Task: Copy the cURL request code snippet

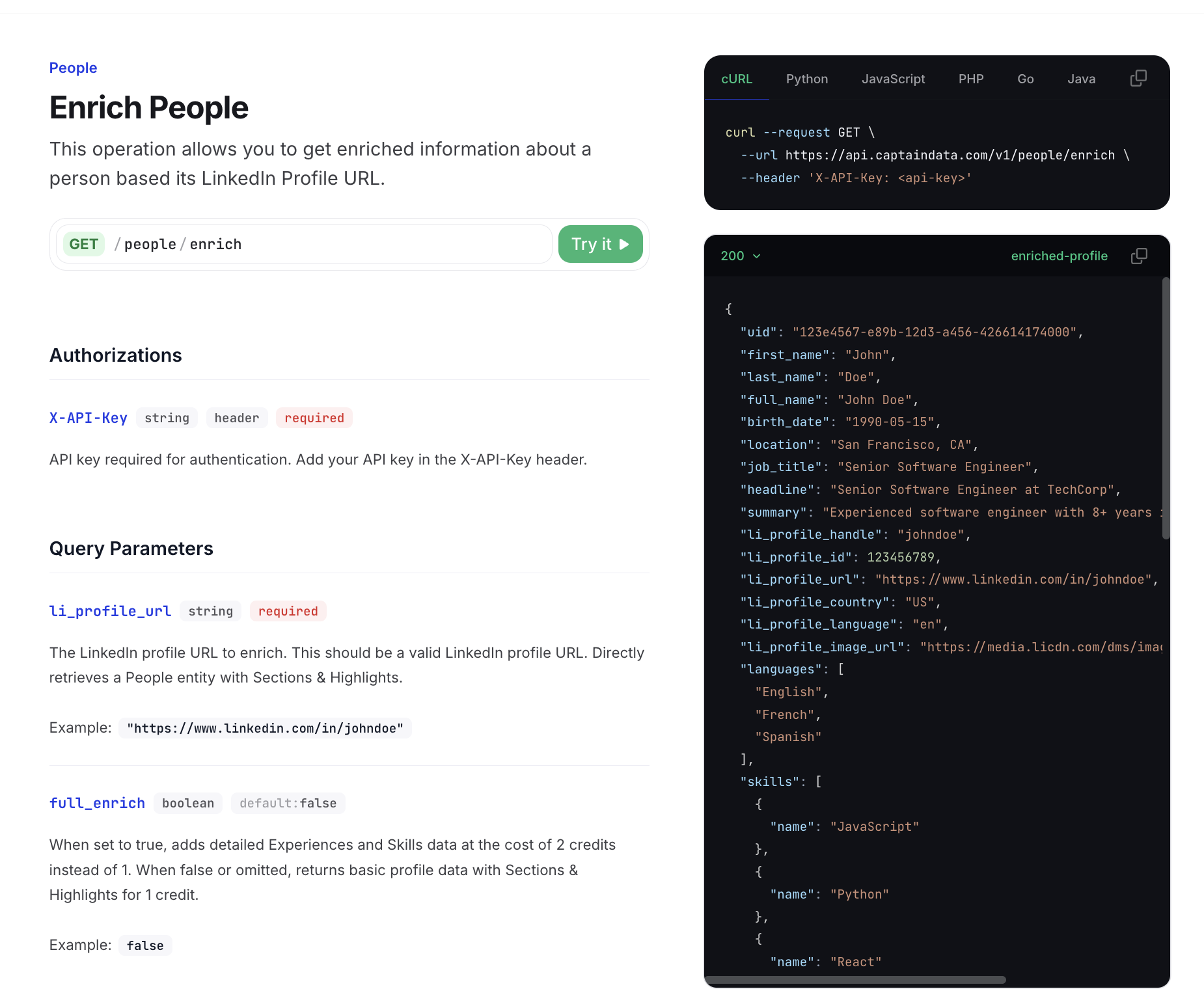Action: click(x=1138, y=79)
